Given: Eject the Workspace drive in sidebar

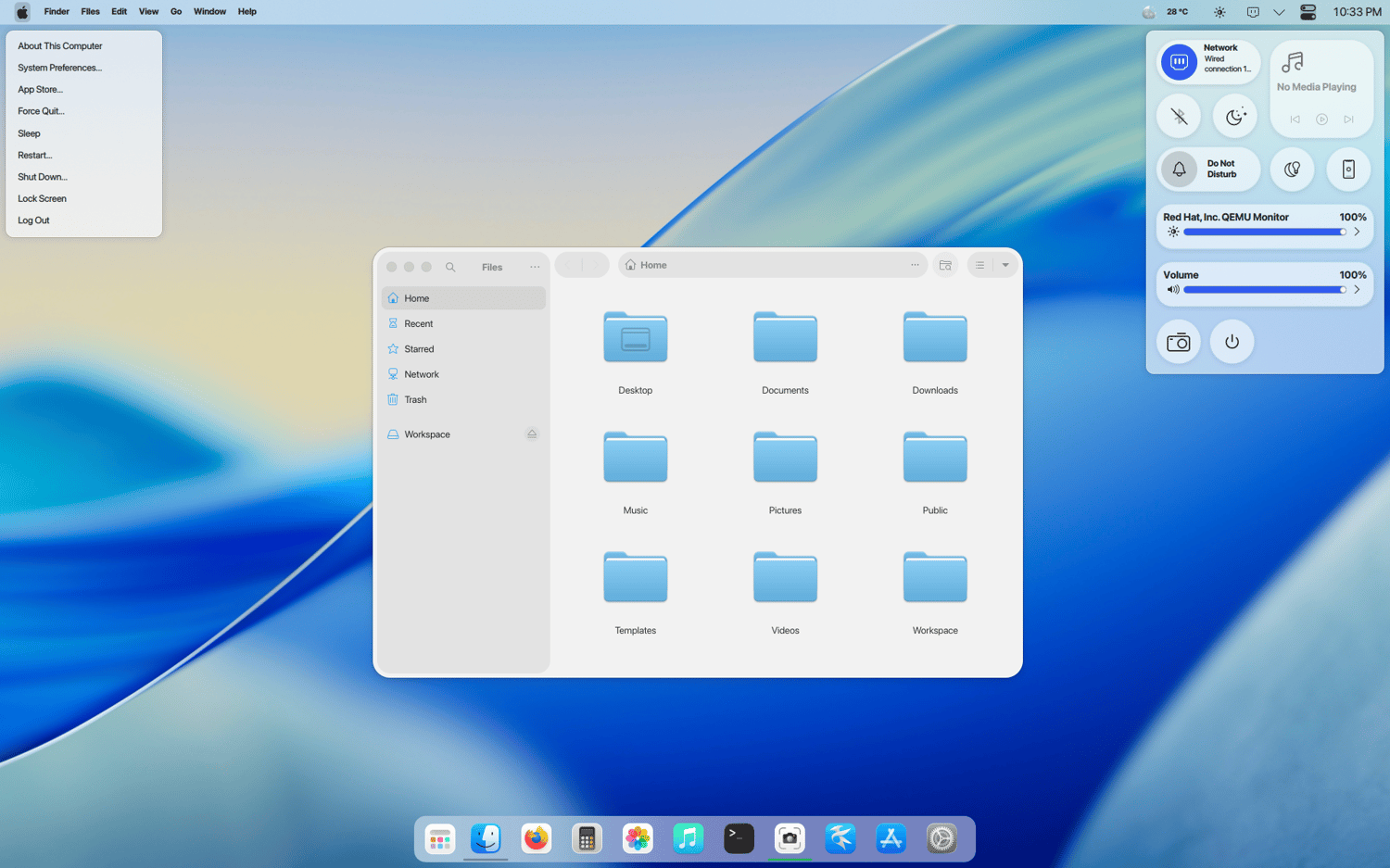Looking at the screenshot, I should (x=532, y=434).
